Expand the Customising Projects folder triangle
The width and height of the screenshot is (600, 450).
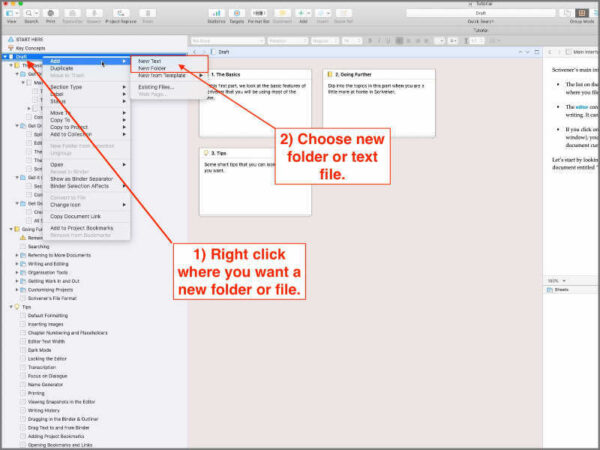pos(17,290)
